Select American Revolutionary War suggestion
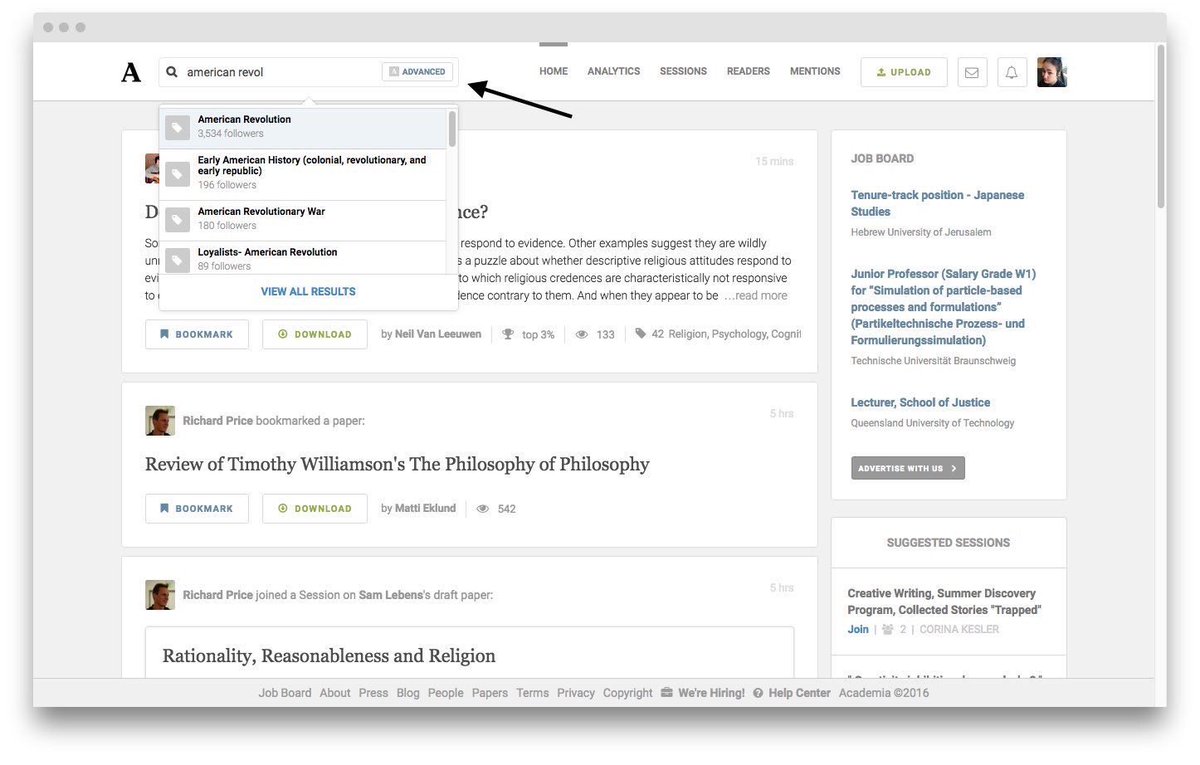Screen dimensions: 1200x765 tap(303, 219)
